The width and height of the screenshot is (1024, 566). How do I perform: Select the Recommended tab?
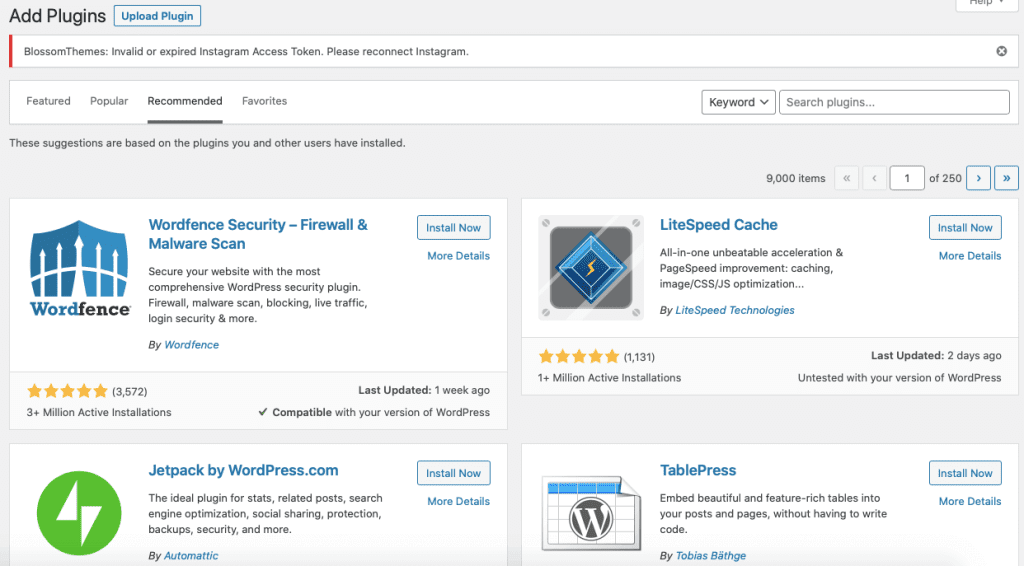(x=185, y=101)
